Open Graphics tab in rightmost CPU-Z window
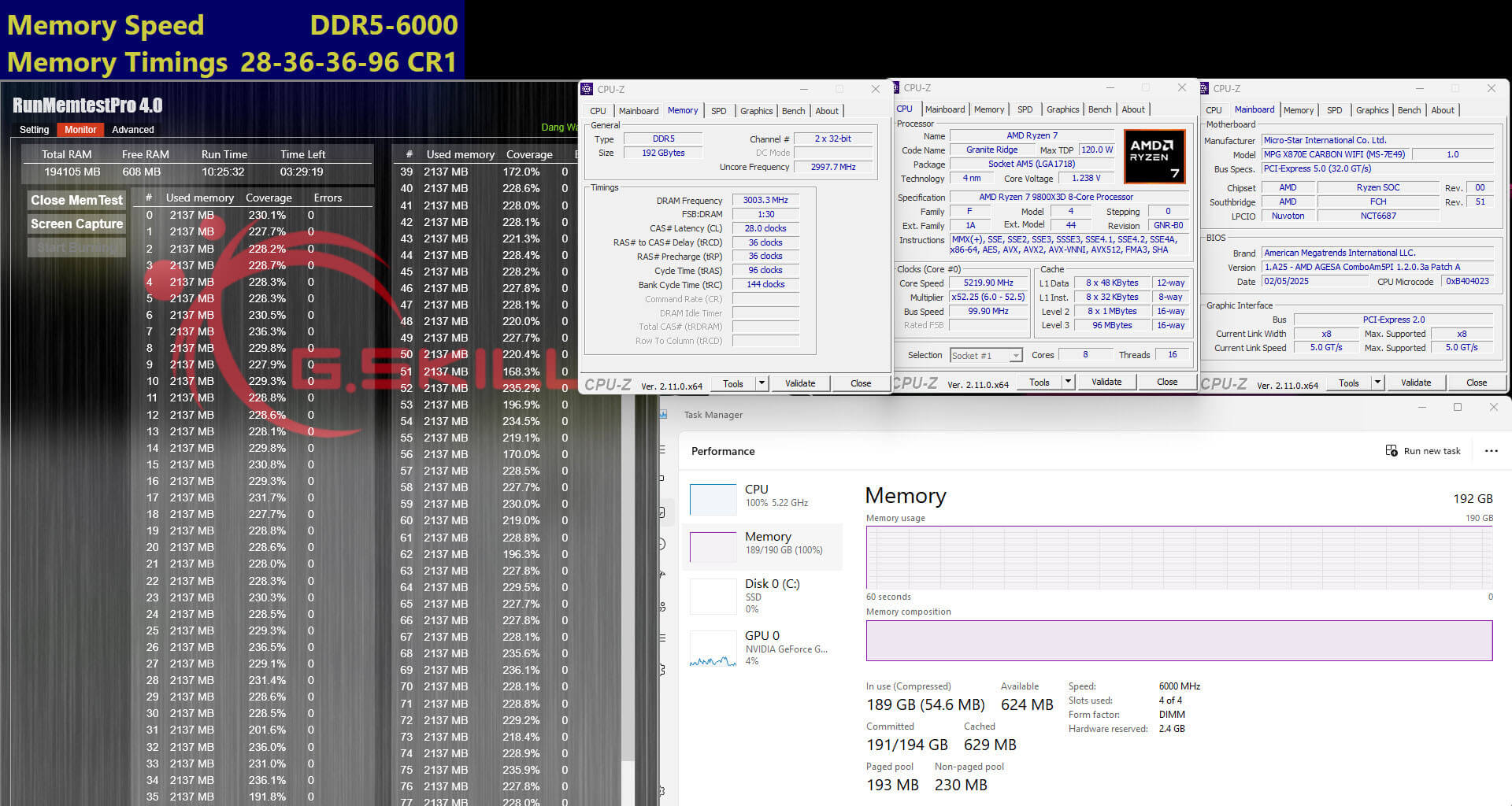The height and width of the screenshot is (806, 1512). pos(1372,110)
